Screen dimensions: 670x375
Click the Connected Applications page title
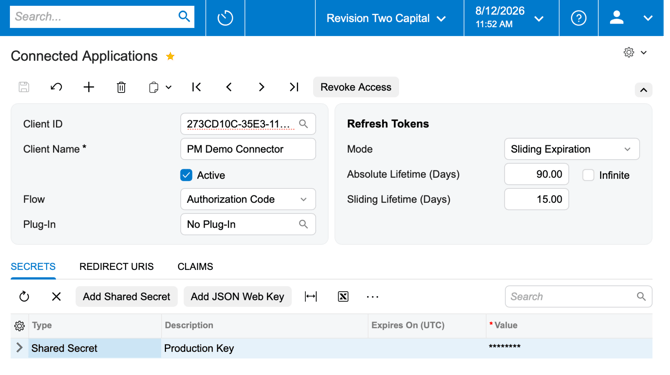tap(84, 56)
